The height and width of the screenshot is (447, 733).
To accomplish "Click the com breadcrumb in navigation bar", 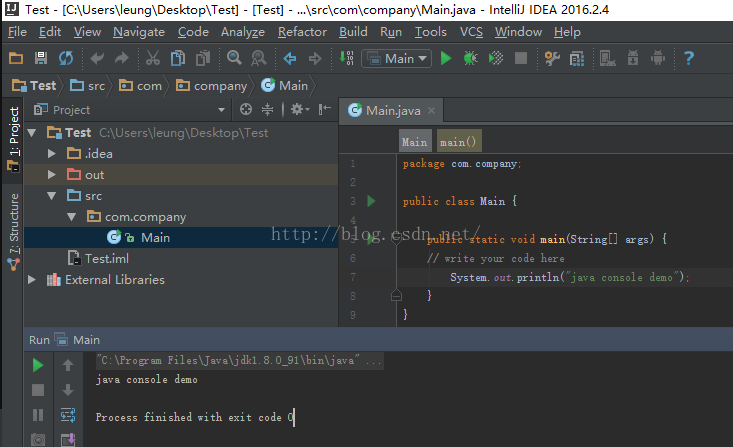I will coord(140,86).
